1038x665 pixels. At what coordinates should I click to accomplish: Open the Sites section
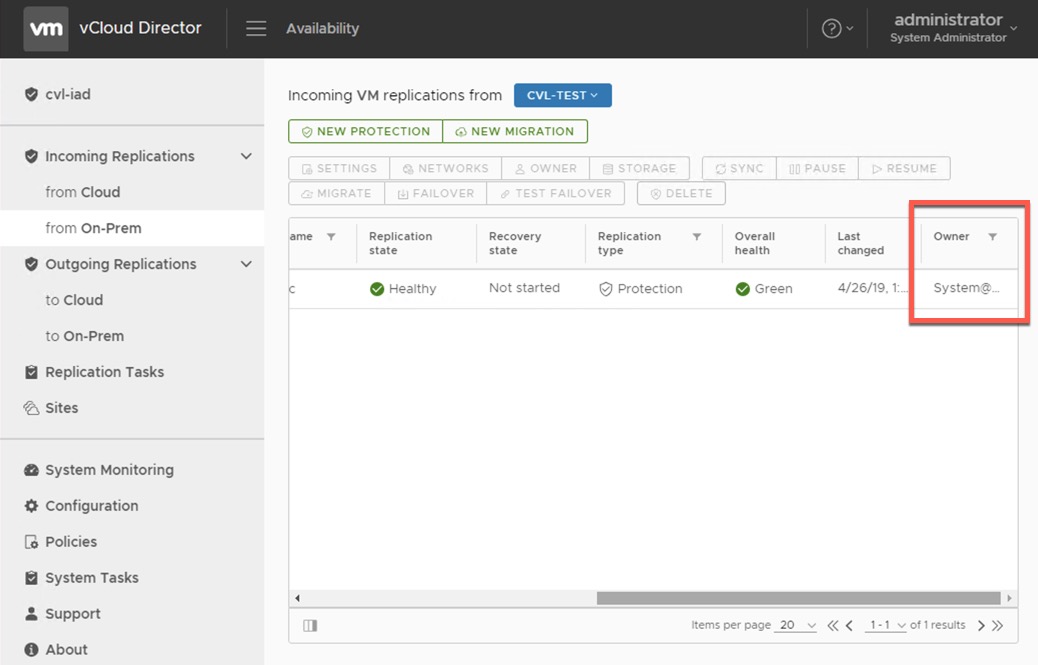pos(61,408)
